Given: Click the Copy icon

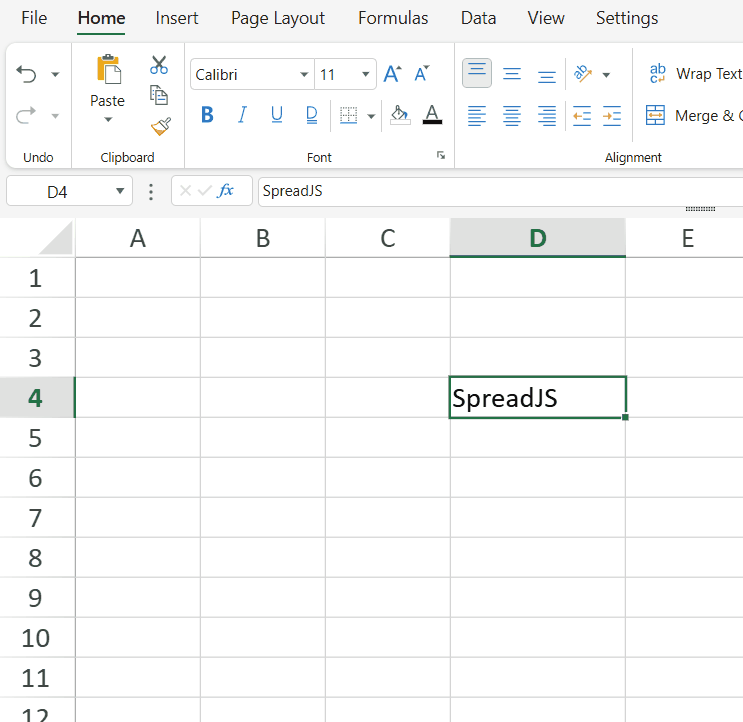Looking at the screenshot, I should click(159, 95).
